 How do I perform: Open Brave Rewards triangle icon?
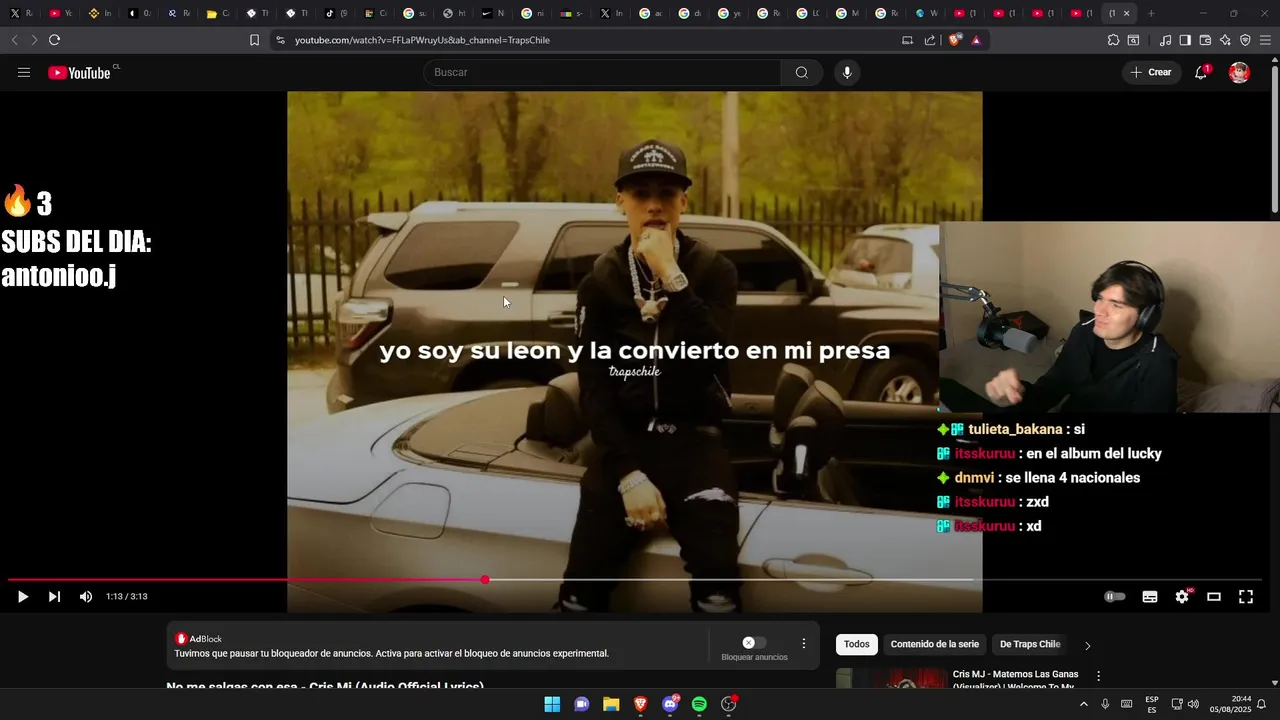[976, 40]
